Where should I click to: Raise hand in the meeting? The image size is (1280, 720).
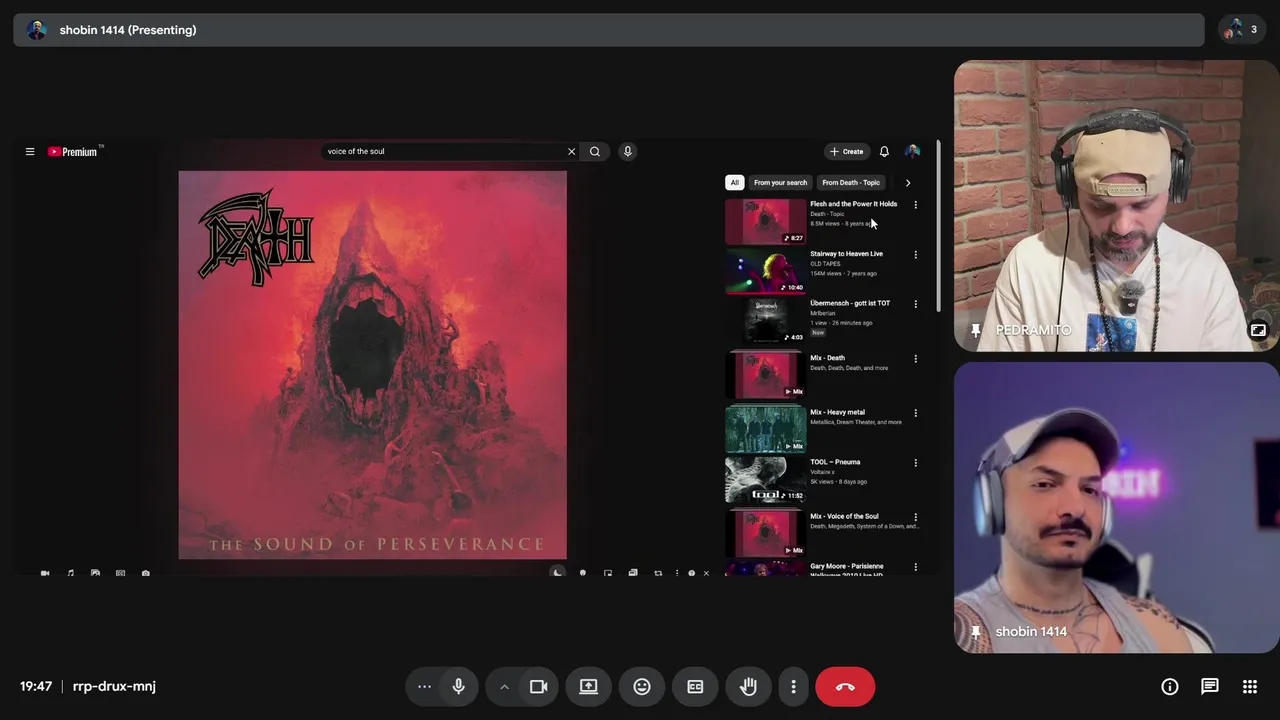point(748,687)
